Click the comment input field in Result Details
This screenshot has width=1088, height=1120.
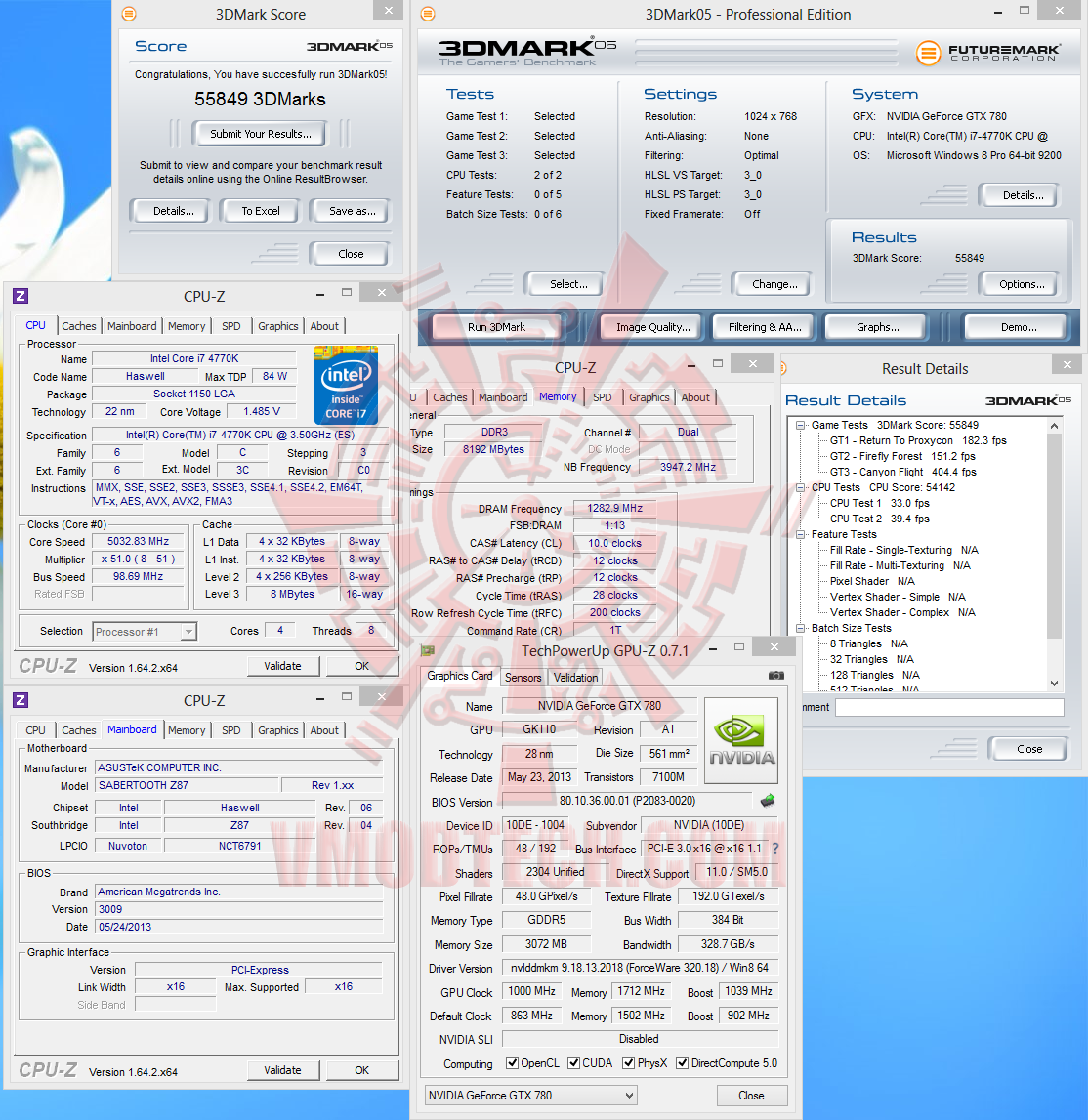point(949,707)
